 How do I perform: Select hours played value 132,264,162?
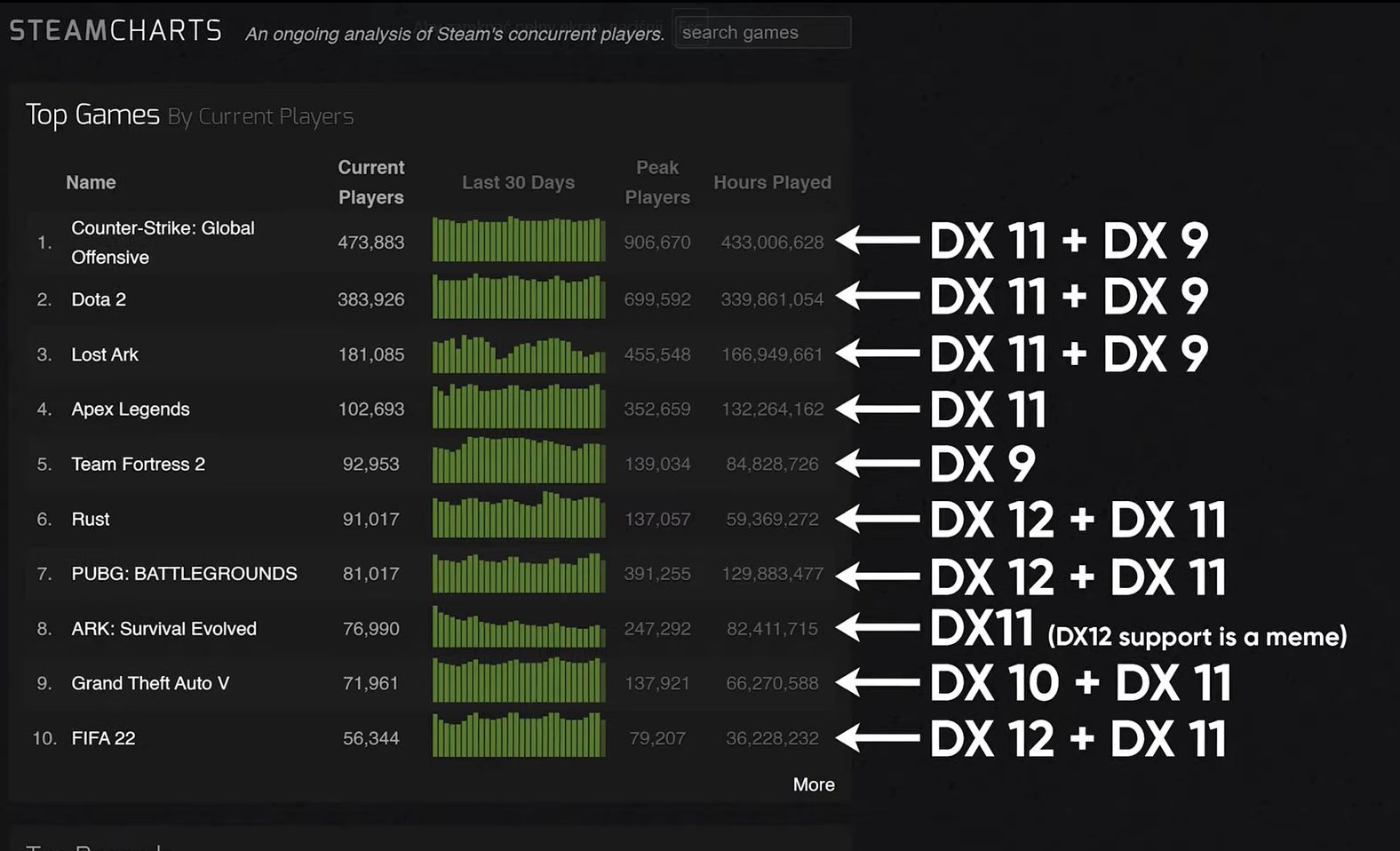[x=773, y=410]
